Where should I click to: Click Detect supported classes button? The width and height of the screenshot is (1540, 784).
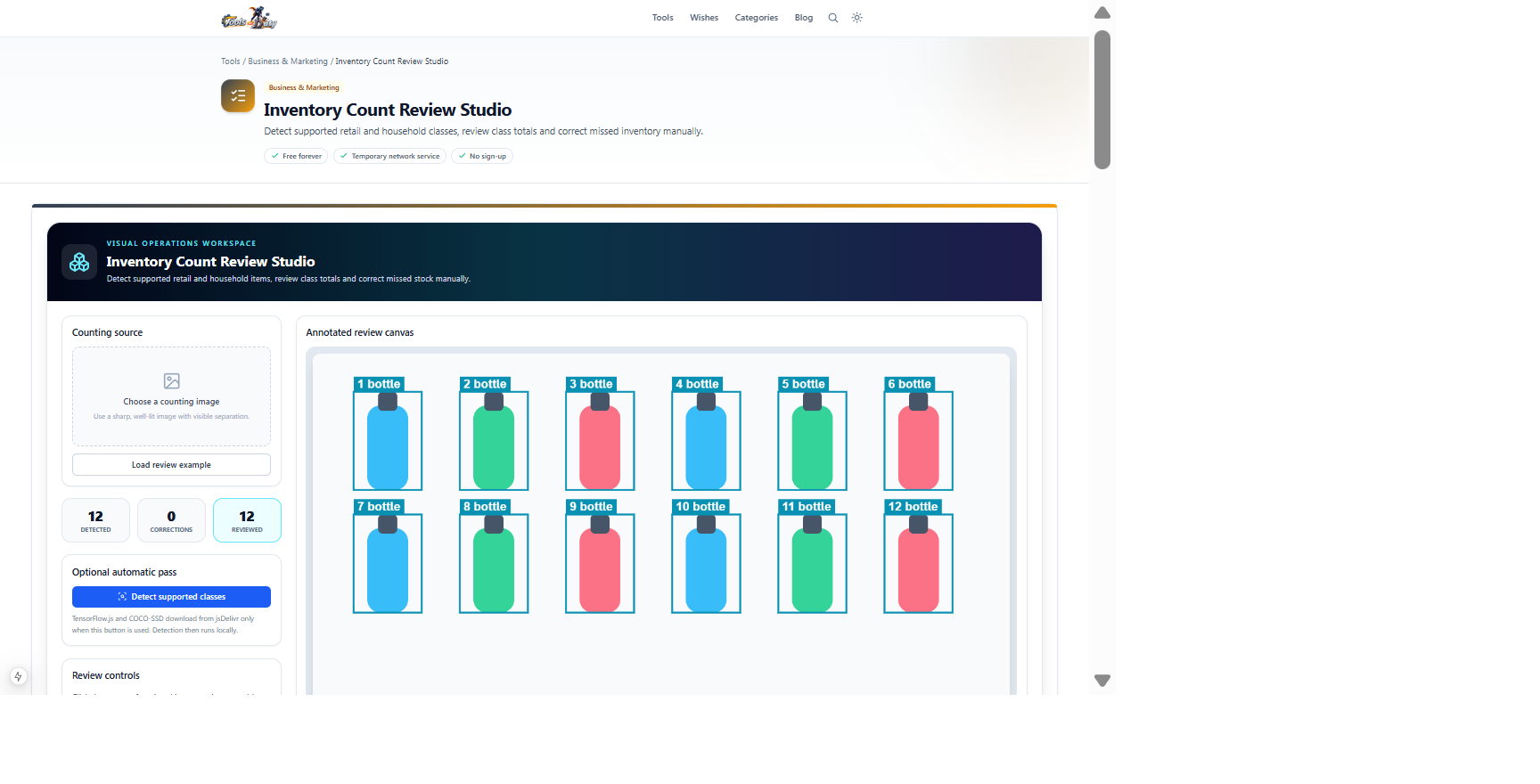[x=171, y=597]
